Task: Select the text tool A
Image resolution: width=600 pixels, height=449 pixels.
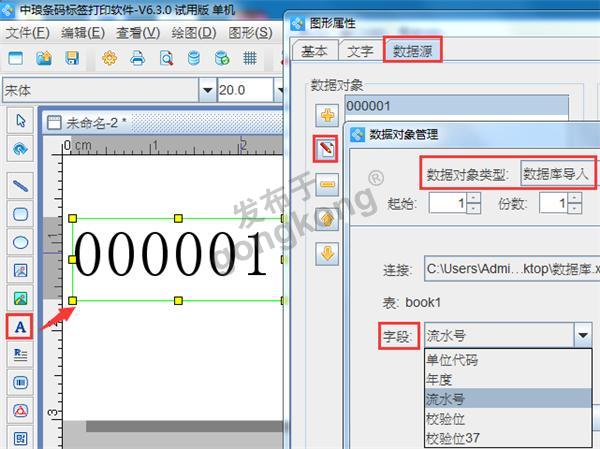Action: coord(20,327)
